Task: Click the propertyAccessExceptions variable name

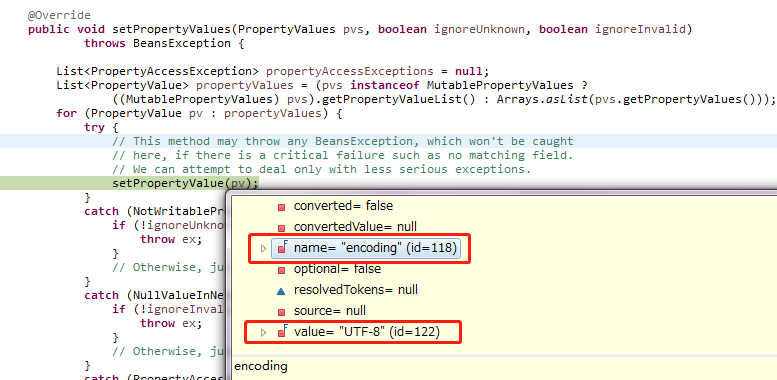Action: pyautogui.click(x=350, y=71)
